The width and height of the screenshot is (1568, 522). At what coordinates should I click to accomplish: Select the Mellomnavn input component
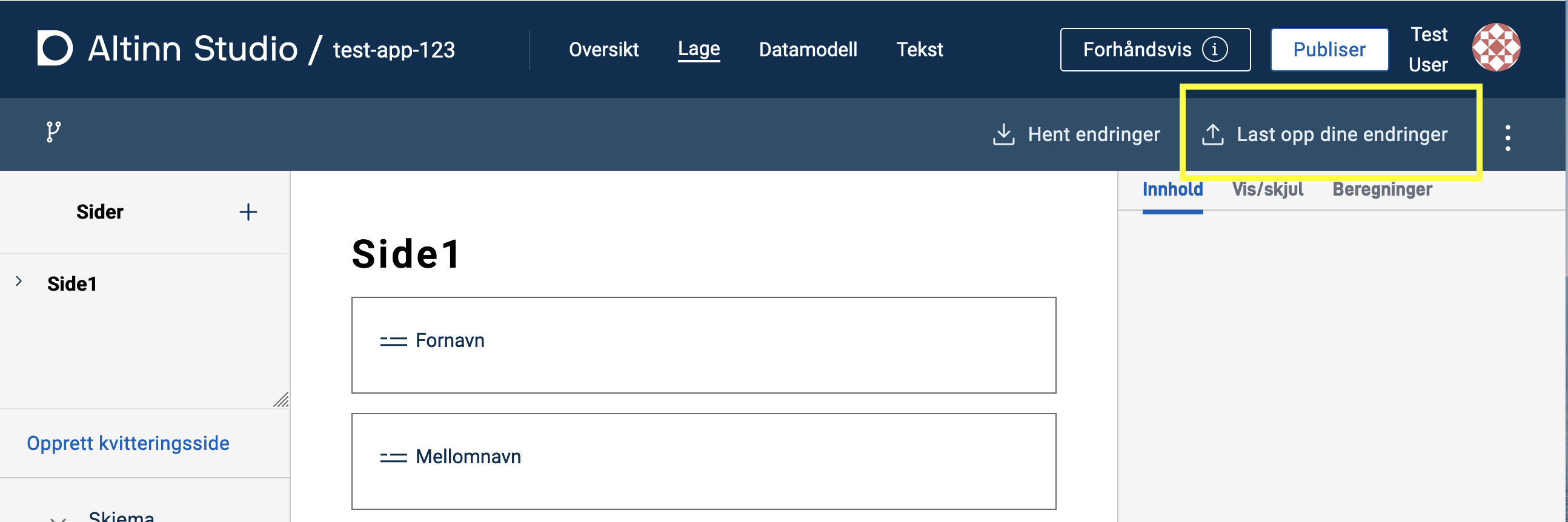point(703,461)
